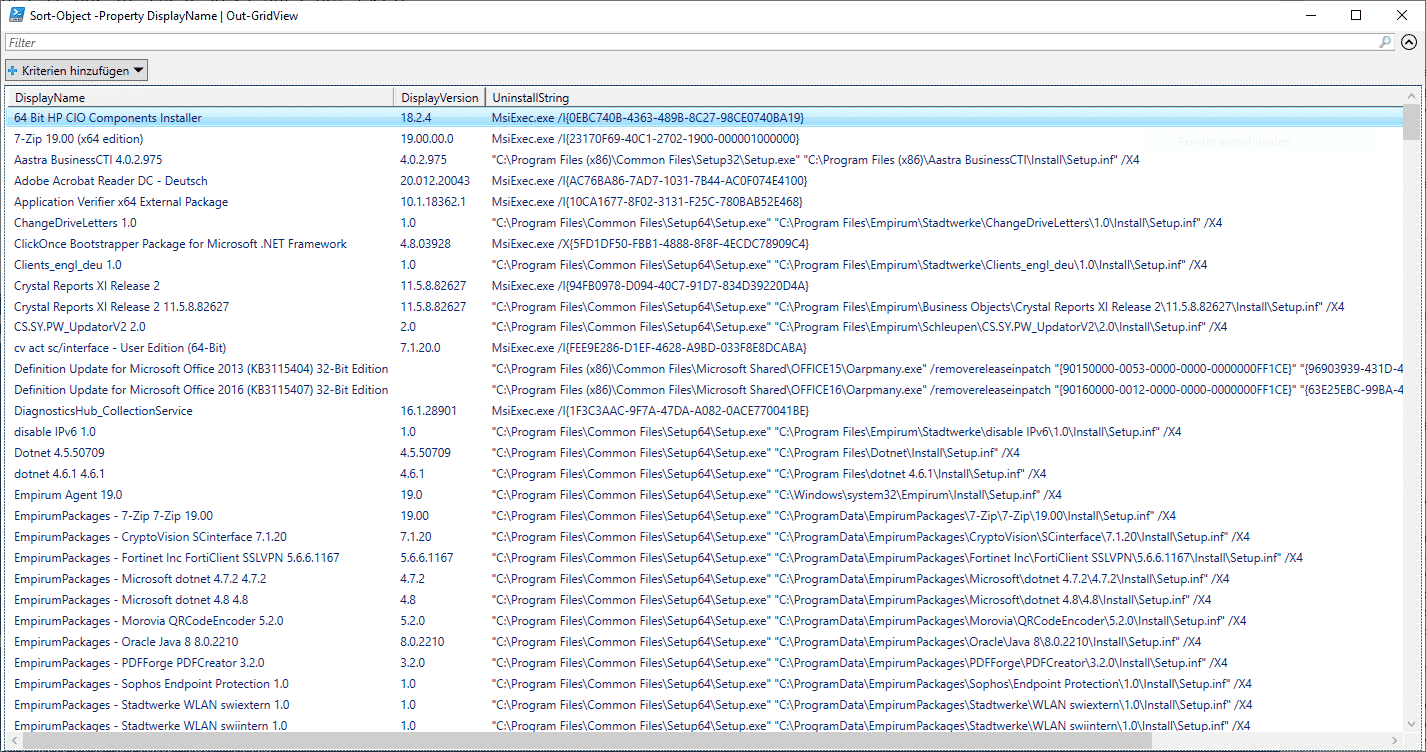Sort the list by the DisplayVersion column
Viewport: 1426px width, 752px height.
437,97
